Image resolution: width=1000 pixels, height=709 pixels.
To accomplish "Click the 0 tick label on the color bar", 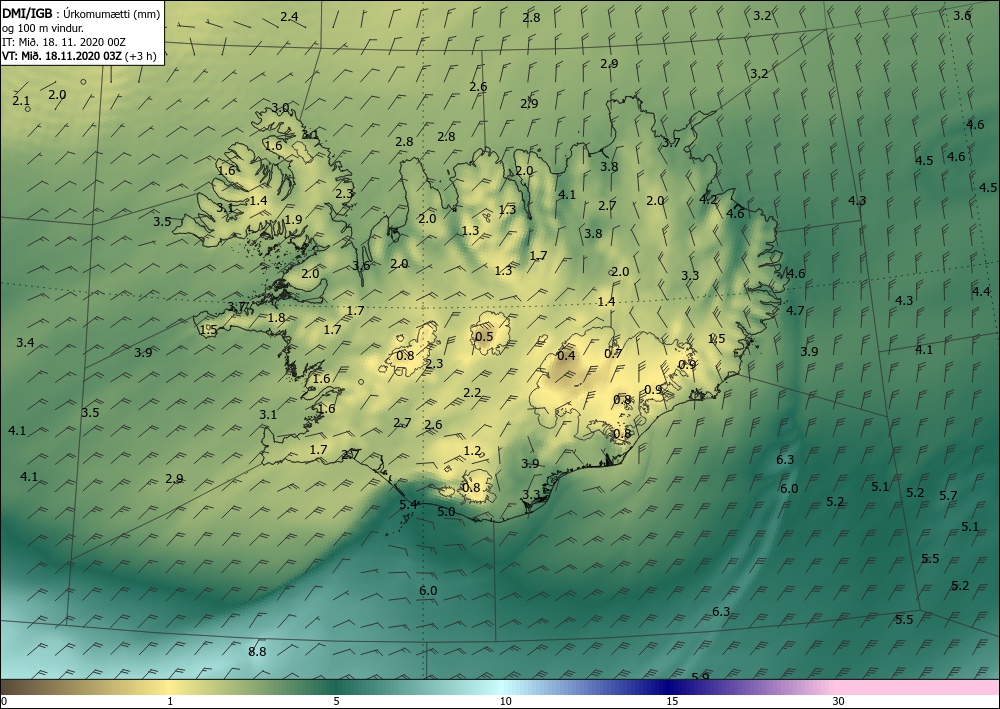I will [x=4, y=702].
